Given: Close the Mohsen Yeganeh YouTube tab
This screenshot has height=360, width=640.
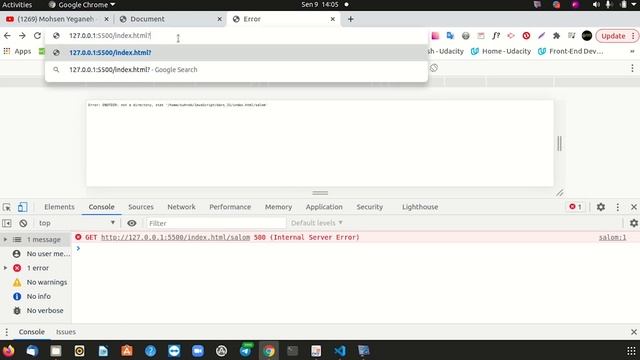Looking at the screenshot, I should [107, 19].
